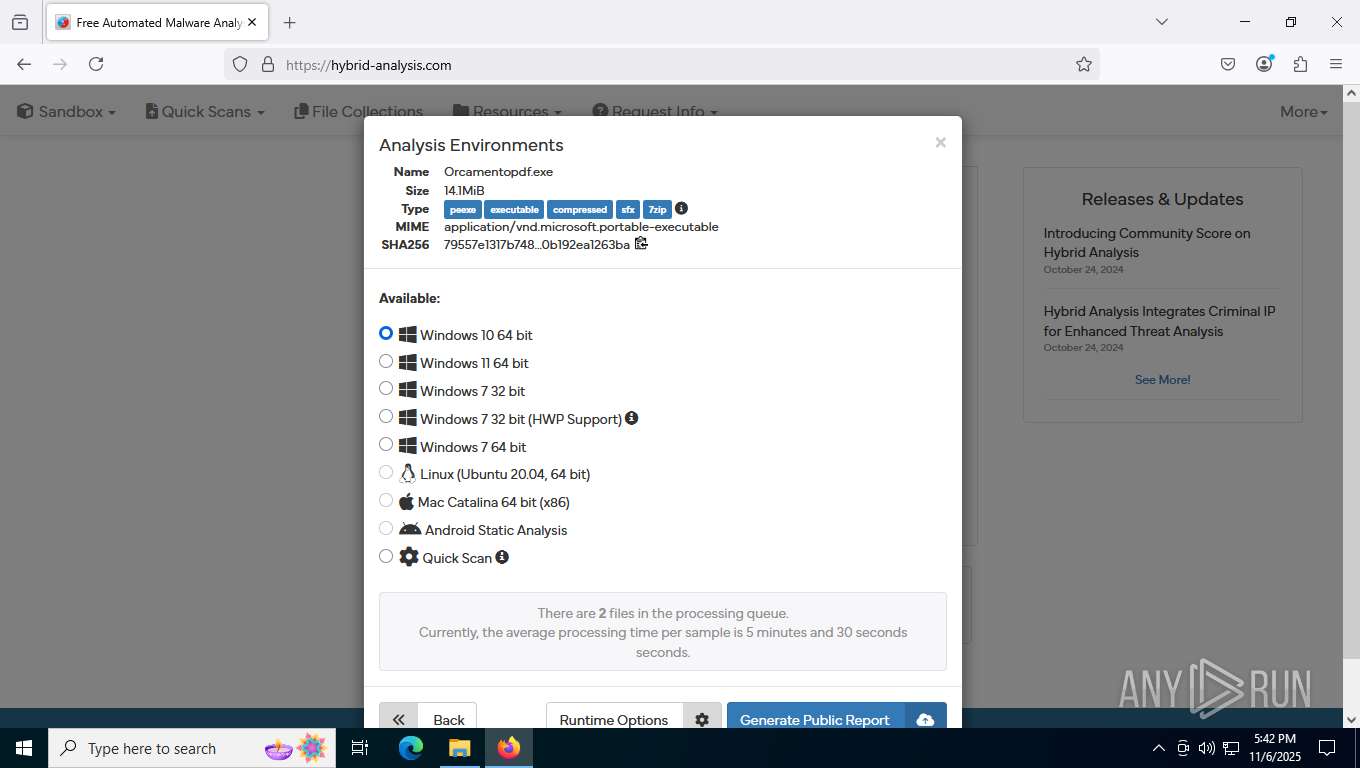Show hidden tray icons chevron
The width and height of the screenshot is (1360, 768).
point(1159,748)
